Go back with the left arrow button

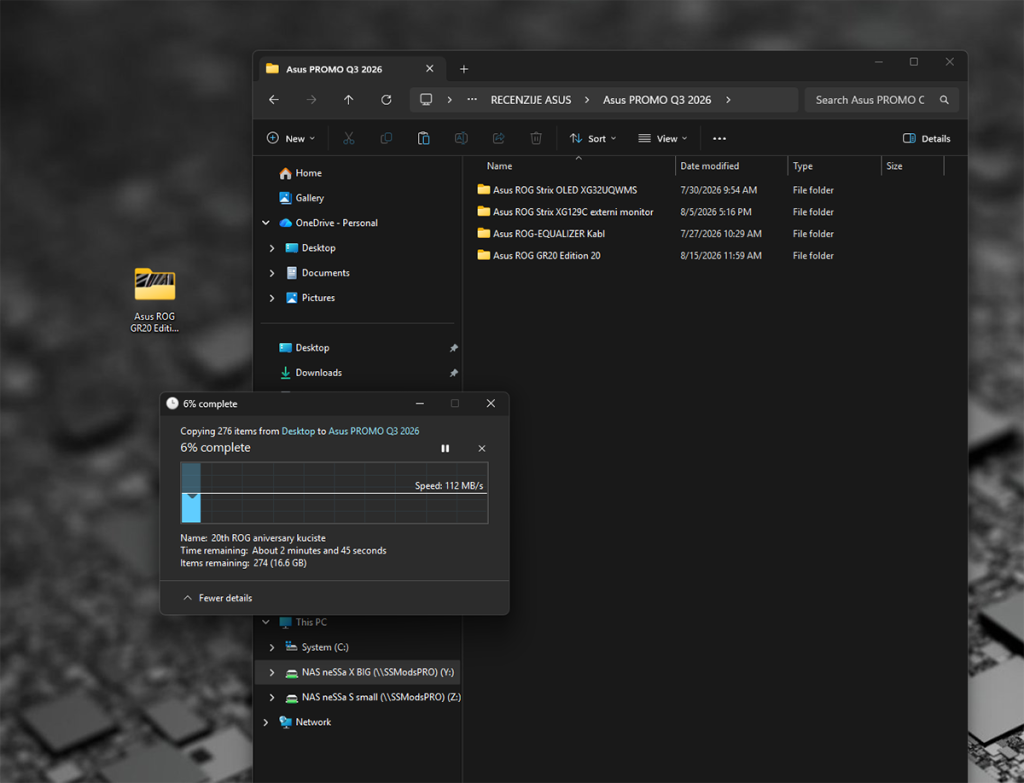pyautogui.click(x=274, y=100)
